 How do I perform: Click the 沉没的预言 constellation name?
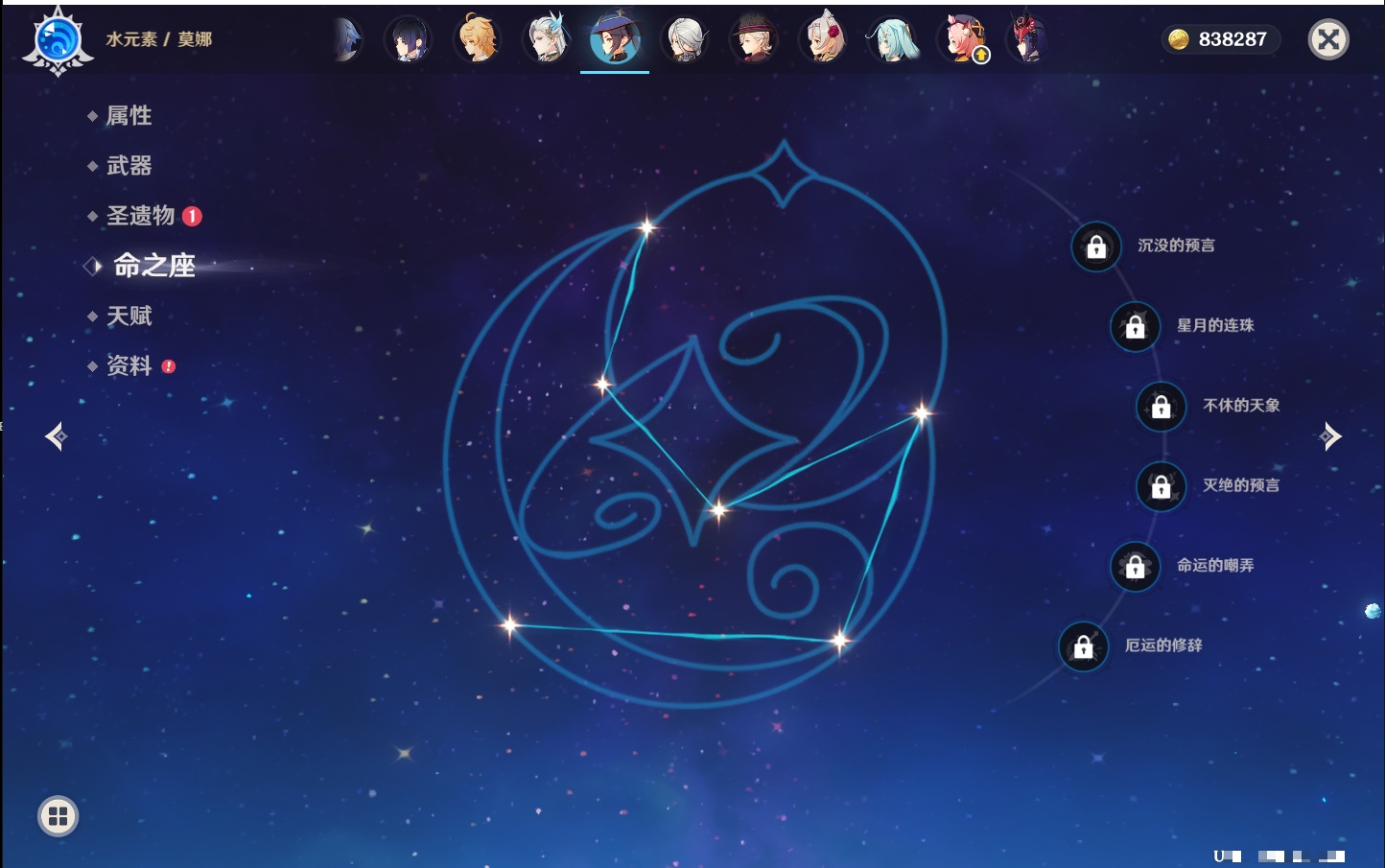click(1176, 246)
